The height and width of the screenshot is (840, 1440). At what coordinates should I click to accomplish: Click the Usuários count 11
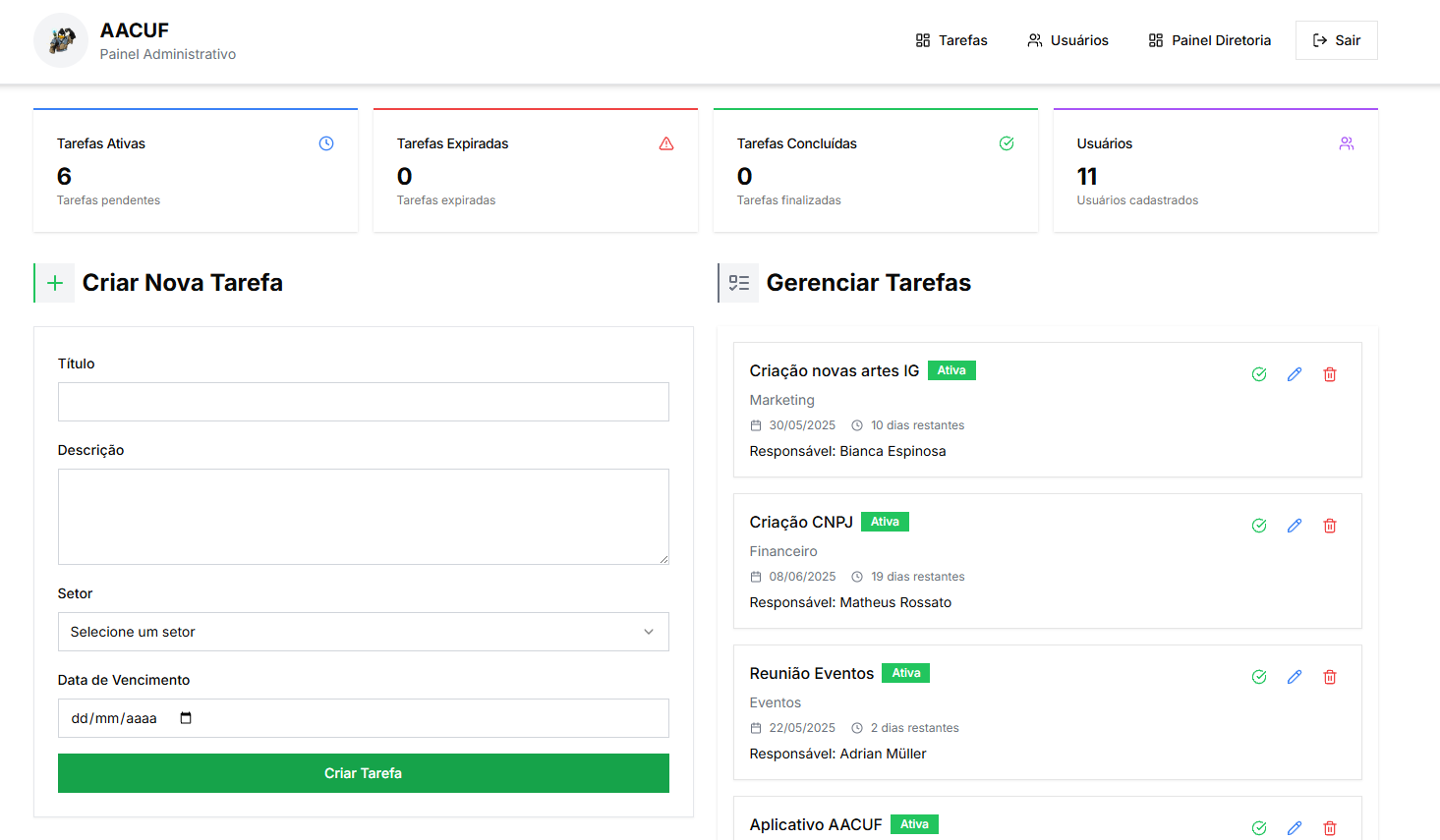click(x=1087, y=176)
